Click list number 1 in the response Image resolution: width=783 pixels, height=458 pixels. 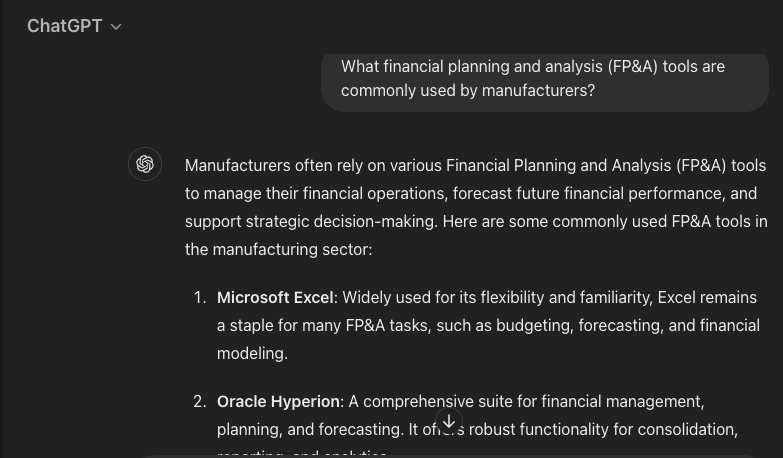(x=199, y=297)
